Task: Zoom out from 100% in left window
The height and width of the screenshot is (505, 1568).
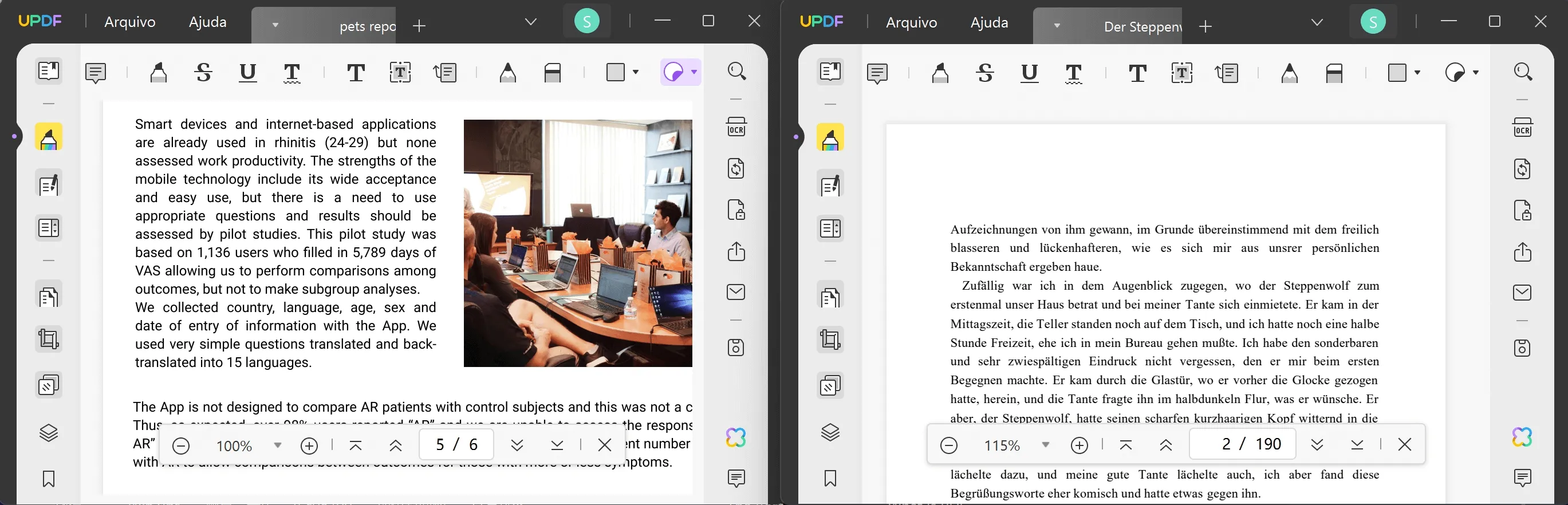Action: (x=181, y=446)
